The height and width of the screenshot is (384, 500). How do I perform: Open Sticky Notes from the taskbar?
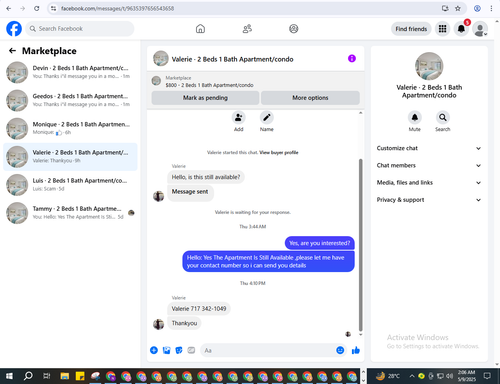80,376
